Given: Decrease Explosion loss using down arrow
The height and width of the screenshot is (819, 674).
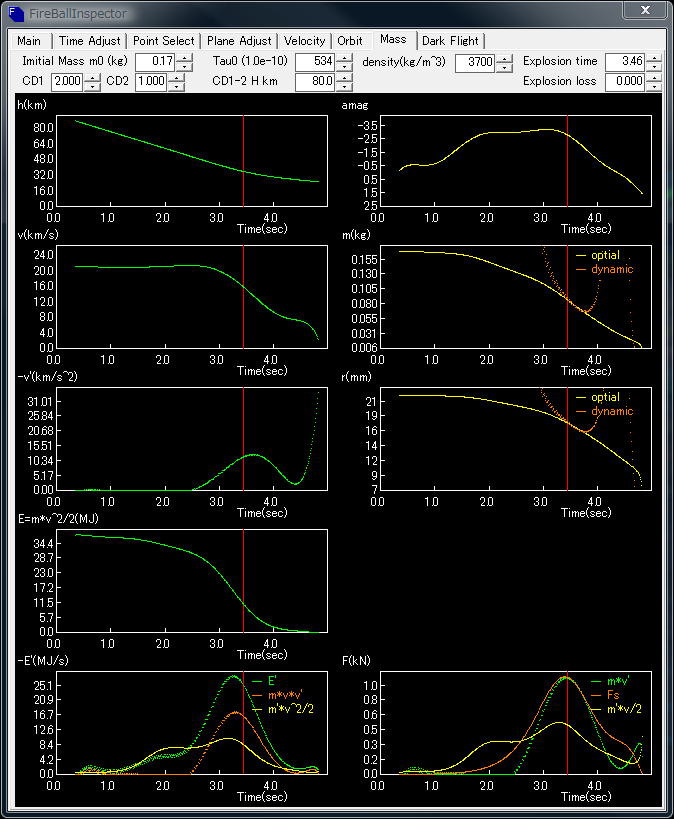Looking at the screenshot, I should [x=654, y=86].
